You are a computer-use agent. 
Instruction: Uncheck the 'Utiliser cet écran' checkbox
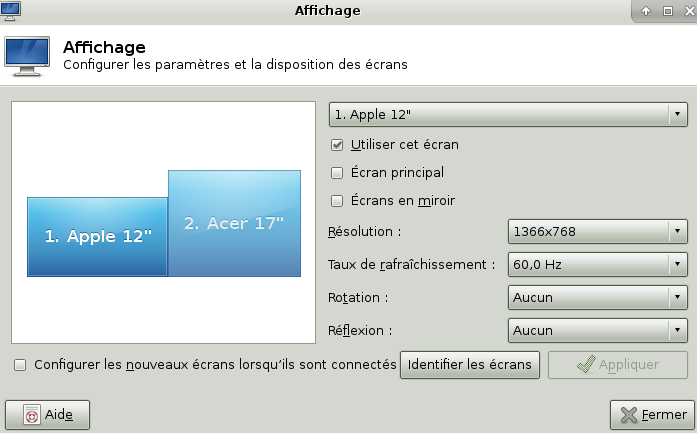(337, 144)
